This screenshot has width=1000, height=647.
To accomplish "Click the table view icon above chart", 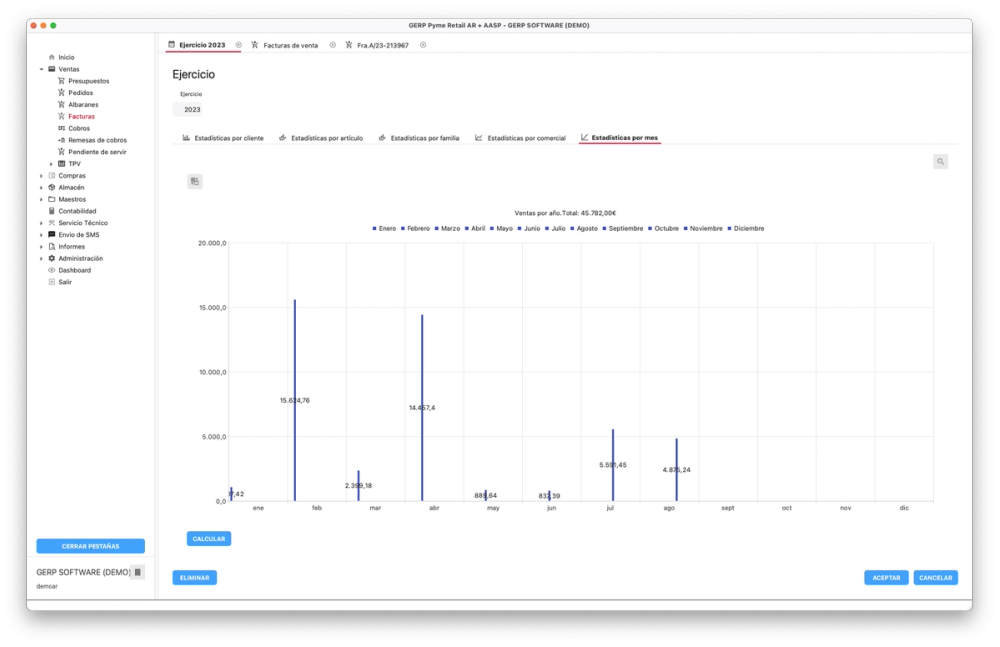I will [195, 181].
